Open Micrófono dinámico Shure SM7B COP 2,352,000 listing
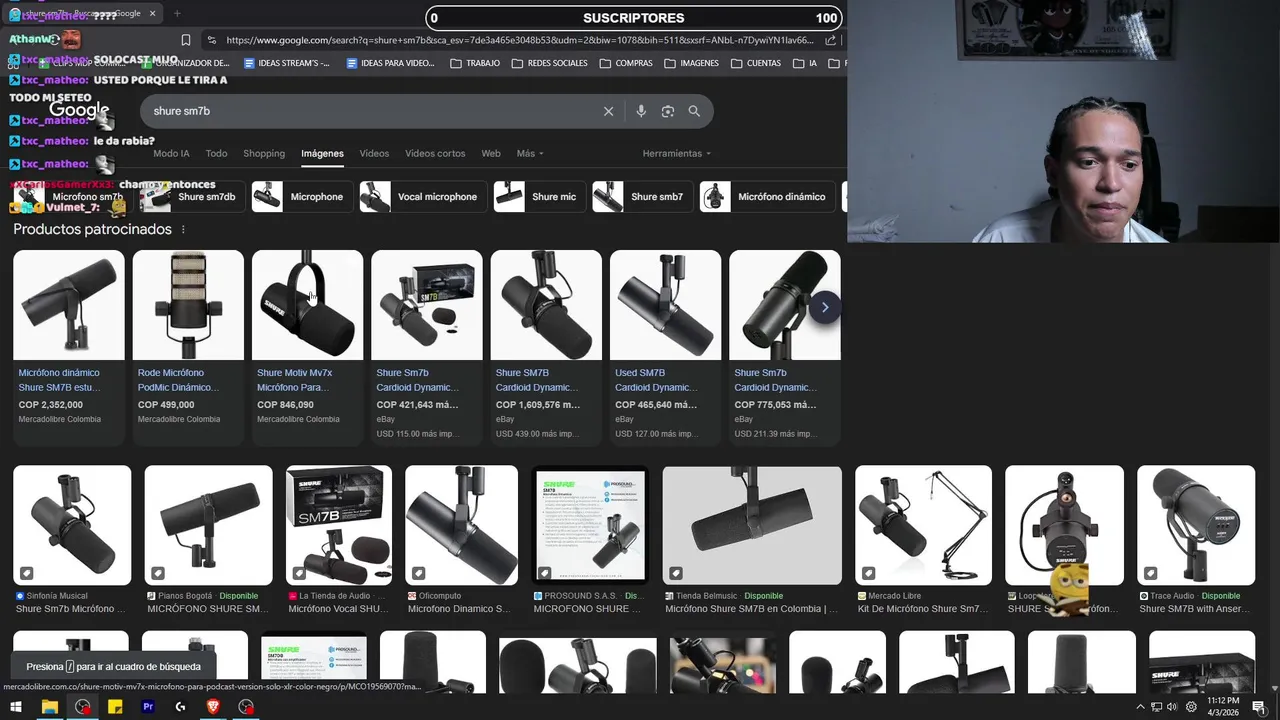1280x720 pixels. 68,346
